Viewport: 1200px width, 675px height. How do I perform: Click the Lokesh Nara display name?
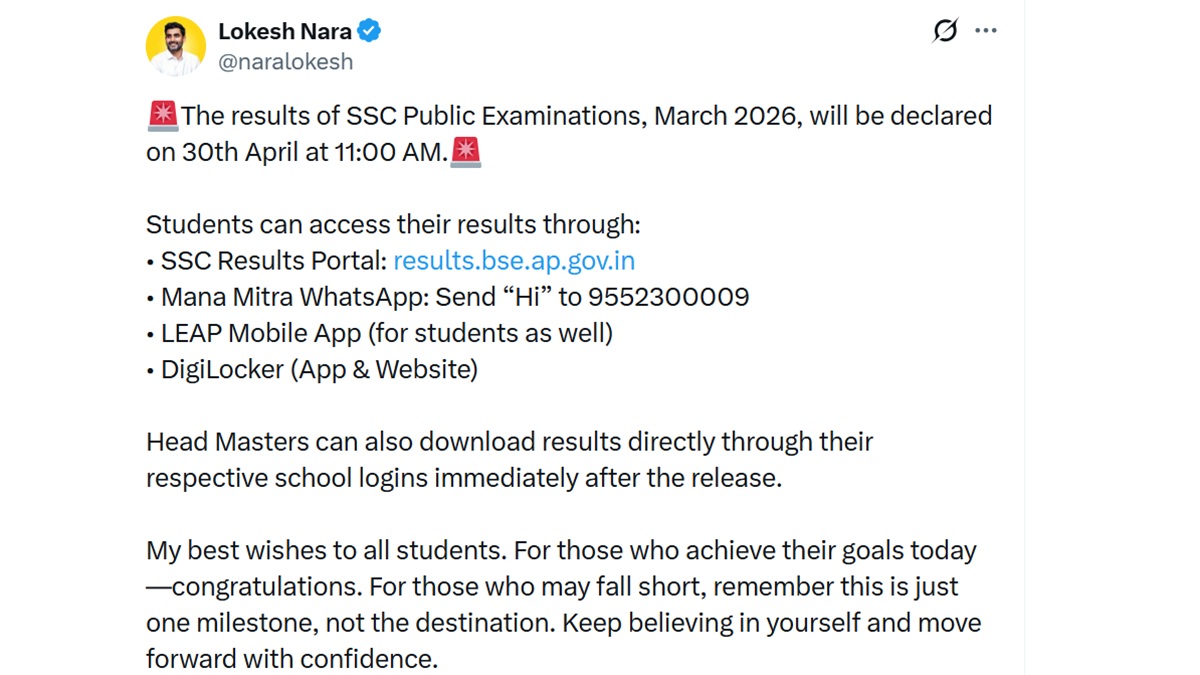(284, 32)
